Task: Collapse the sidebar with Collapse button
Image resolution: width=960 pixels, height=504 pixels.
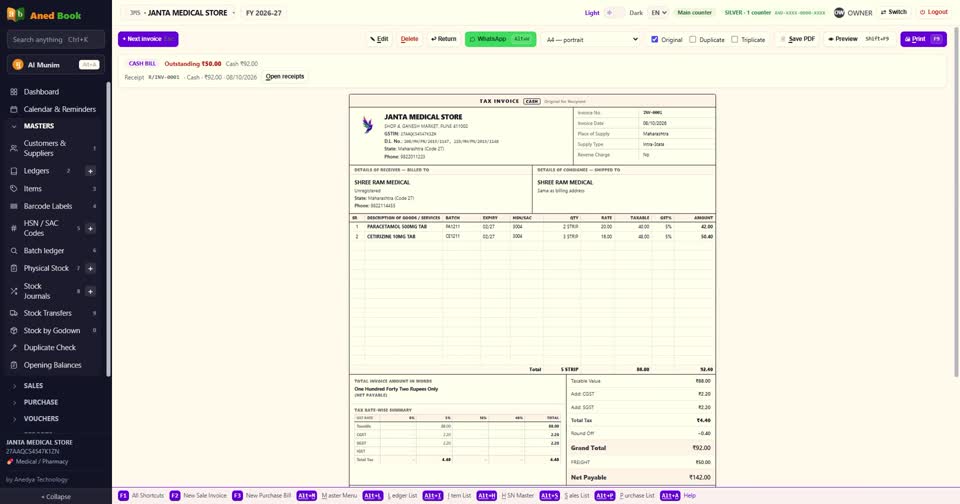Action: 56,497
